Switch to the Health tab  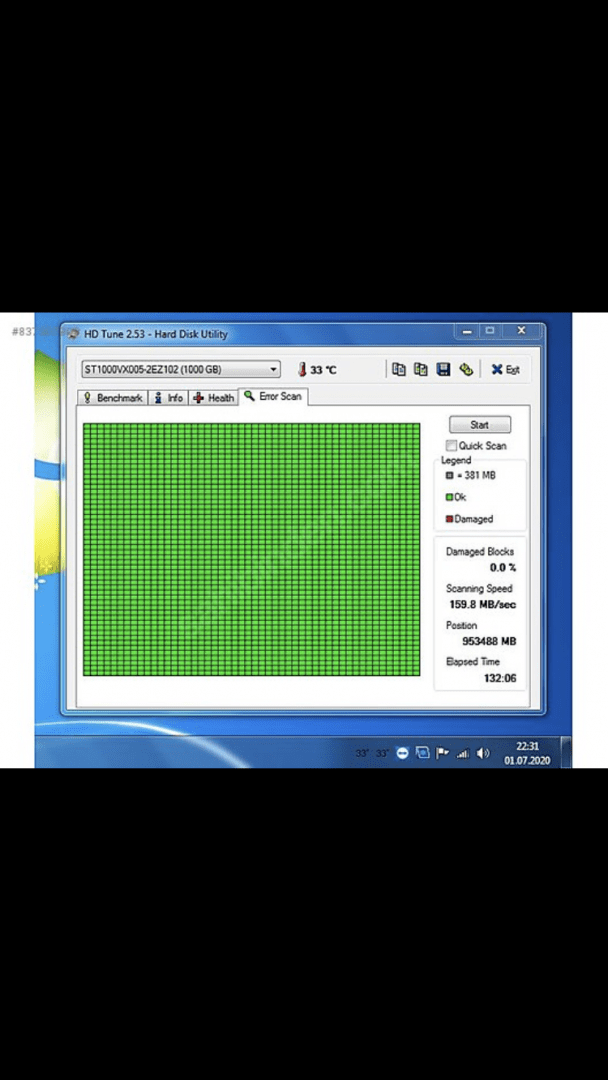coord(213,397)
